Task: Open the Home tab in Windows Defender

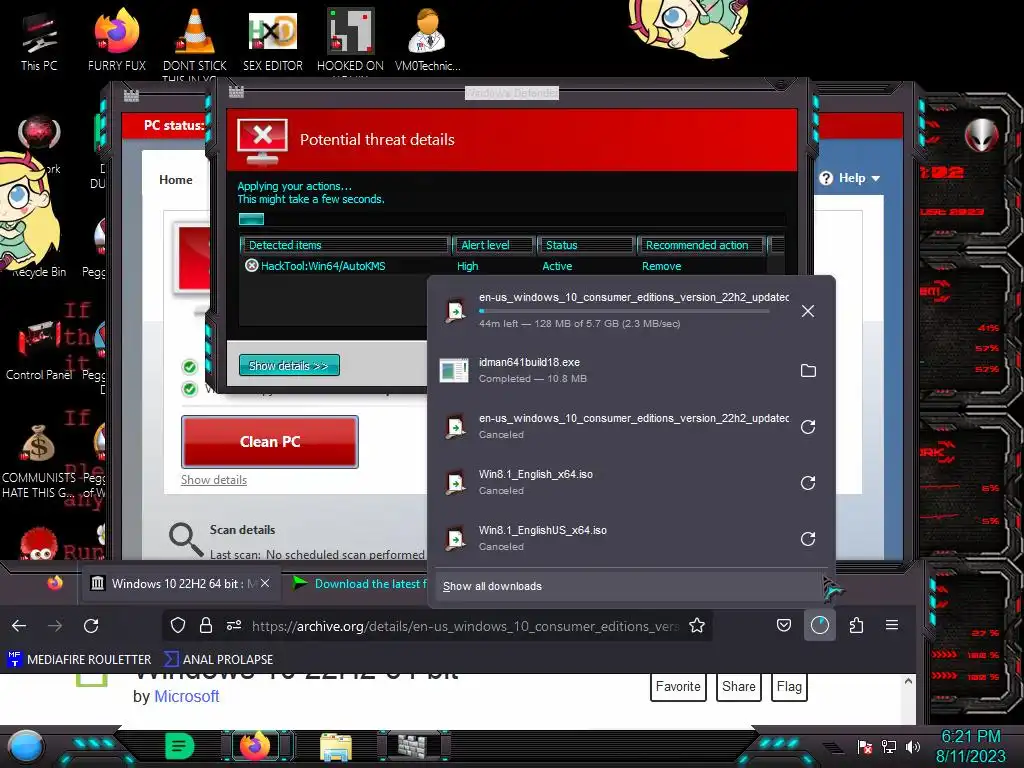Action: (176, 180)
